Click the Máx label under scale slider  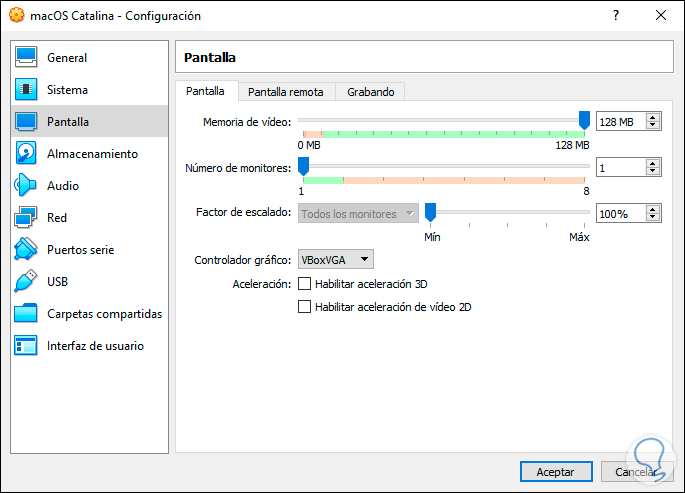click(579, 237)
